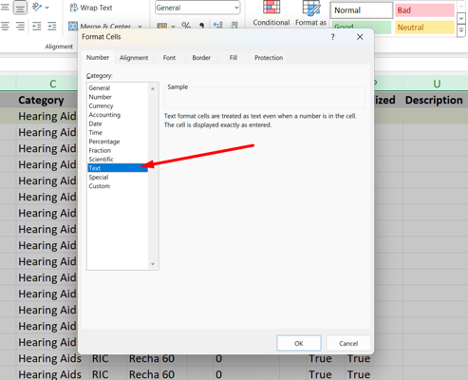Select Date in Category list
Image resolution: width=468 pixels, height=380 pixels.
pos(118,124)
